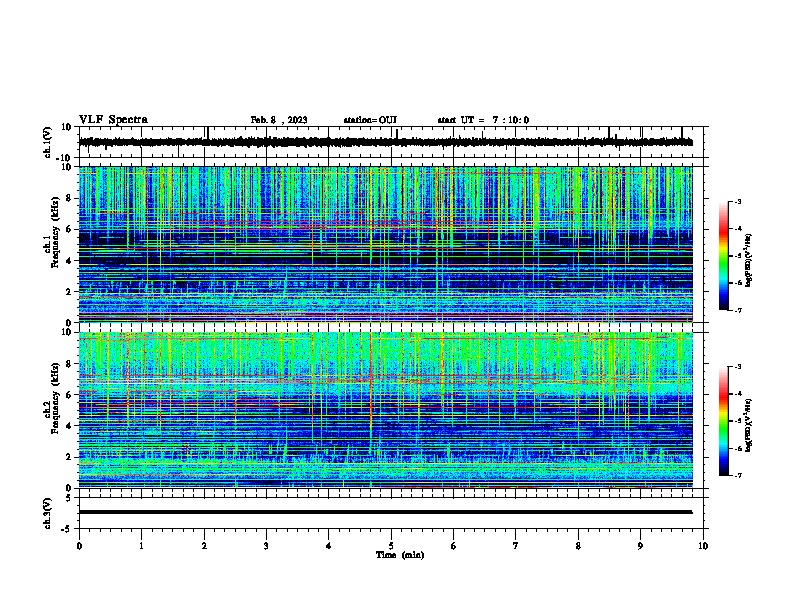Click time axis tick label "9"
This screenshot has height=612, width=792.
click(640, 546)
